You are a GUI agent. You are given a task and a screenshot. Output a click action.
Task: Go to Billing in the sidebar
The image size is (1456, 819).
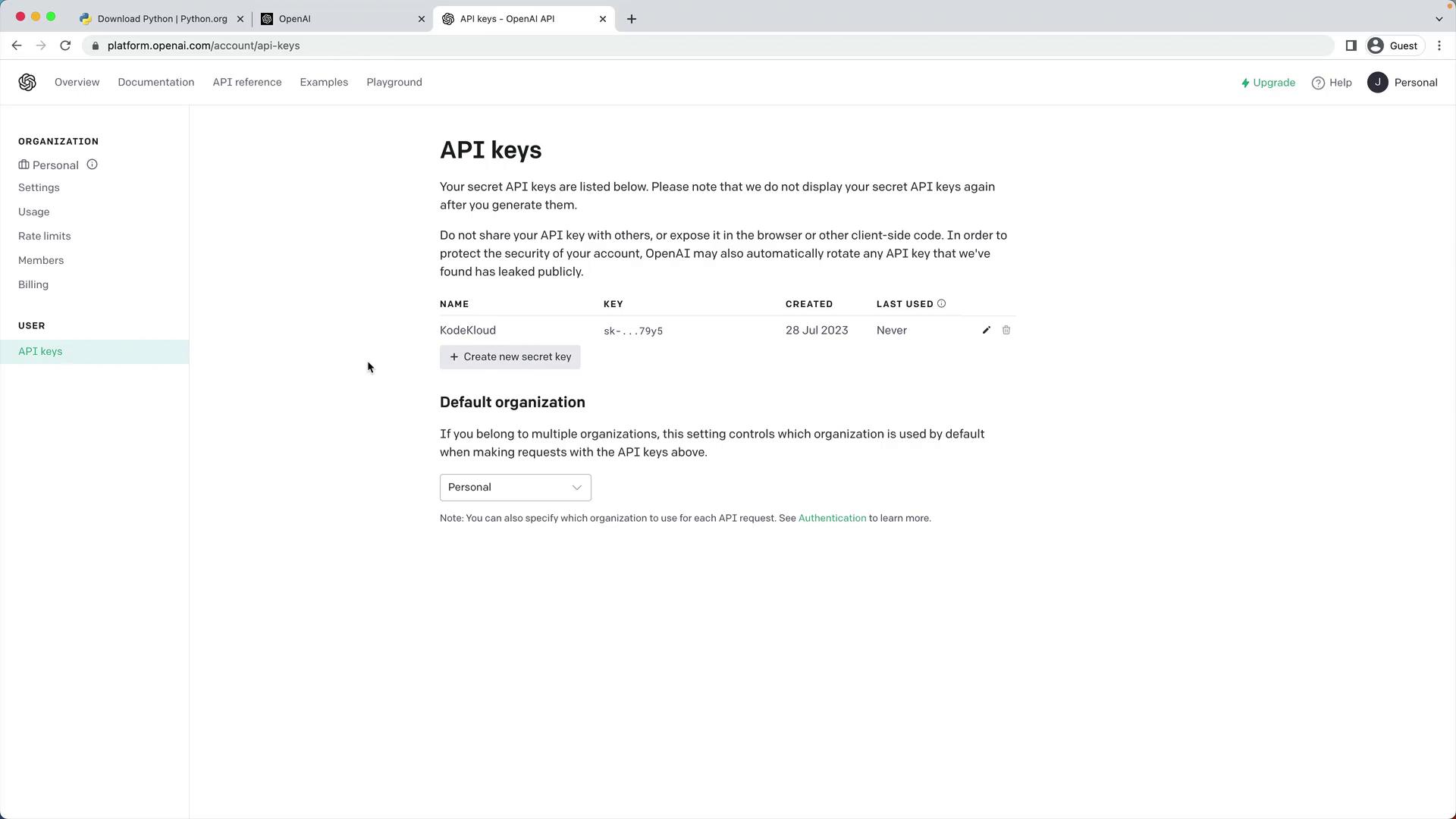pyautogui.click(x=33, y=284)
